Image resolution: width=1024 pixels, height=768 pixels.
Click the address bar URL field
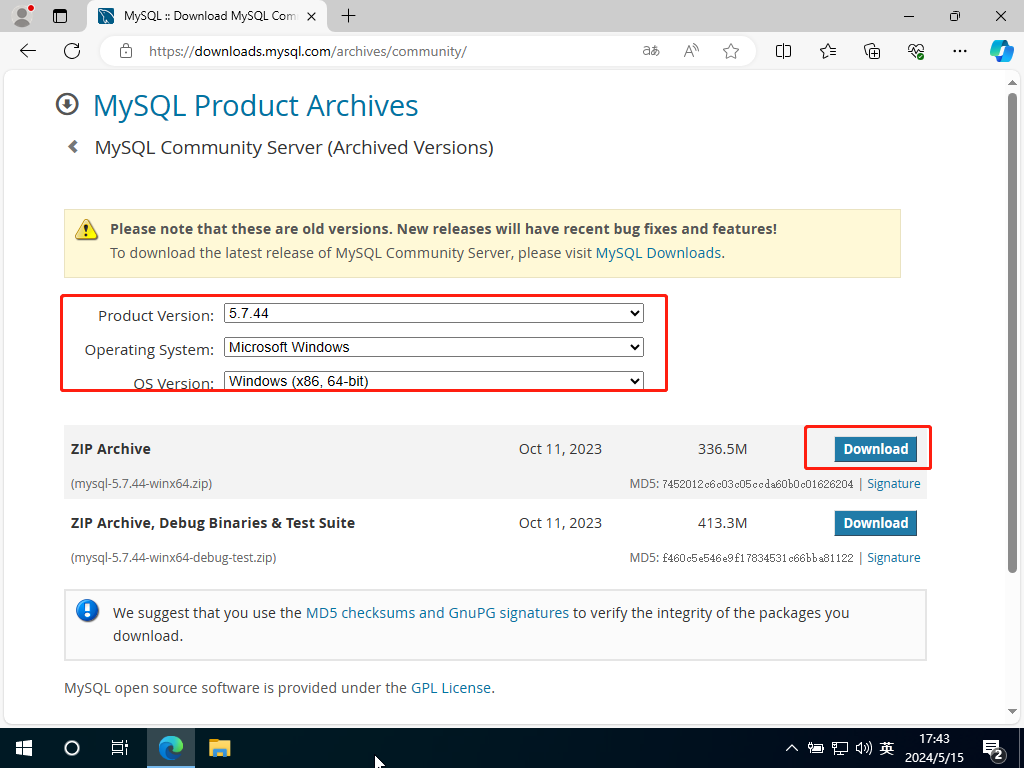click(380, 51)
